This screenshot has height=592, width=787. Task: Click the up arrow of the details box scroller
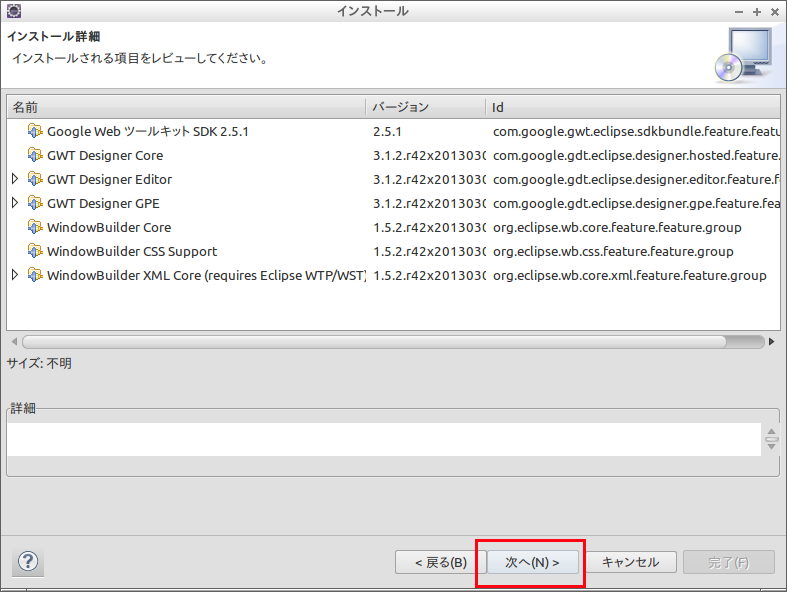point(771,433)
